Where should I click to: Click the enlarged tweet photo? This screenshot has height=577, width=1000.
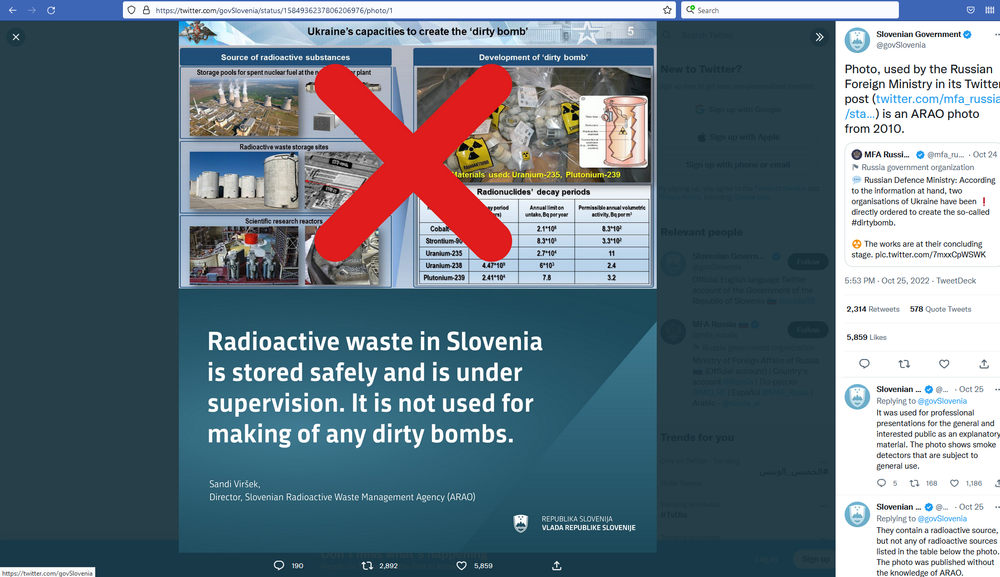click(x=418, y=286)
